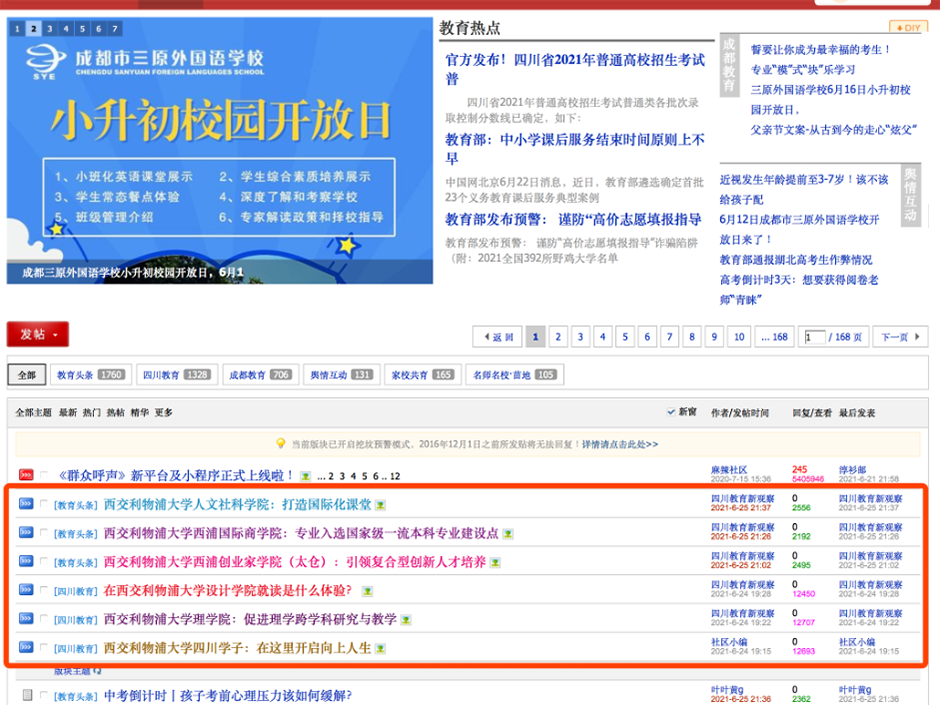Open link 誓要让你成为最幸福的考生！

(821, 50)
